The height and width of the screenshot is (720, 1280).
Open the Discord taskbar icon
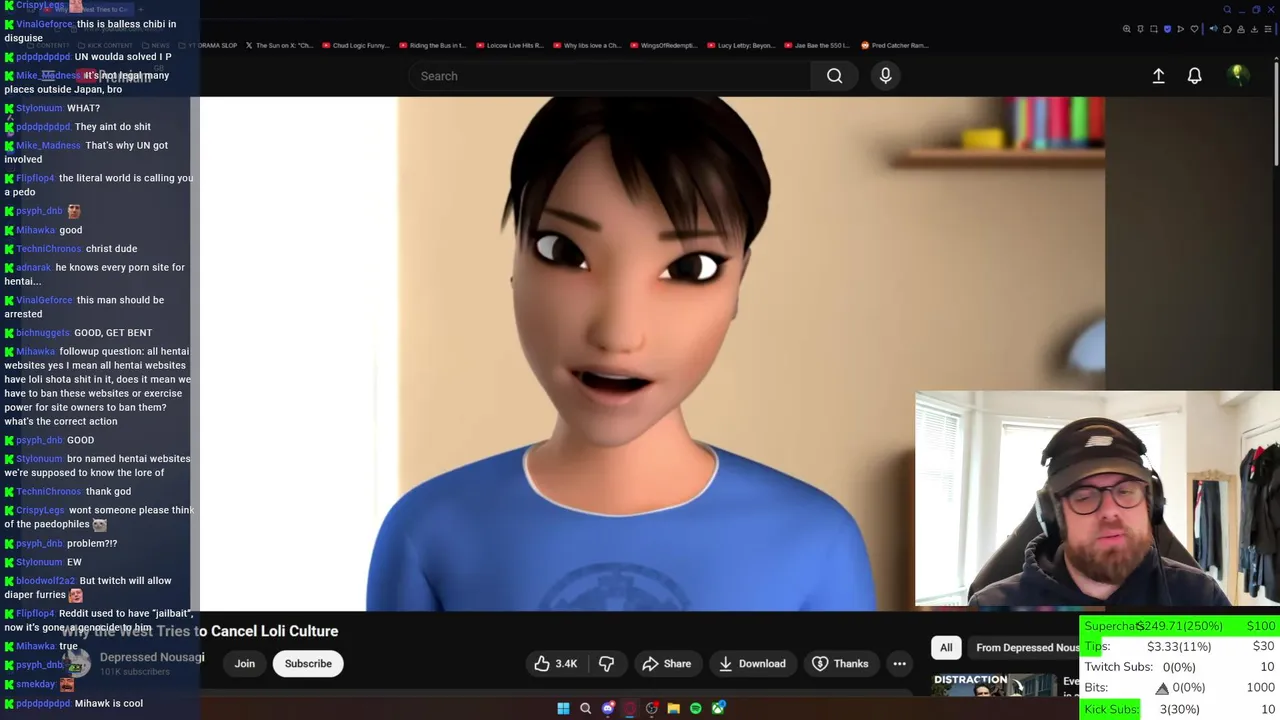click(x=607, y=708)
